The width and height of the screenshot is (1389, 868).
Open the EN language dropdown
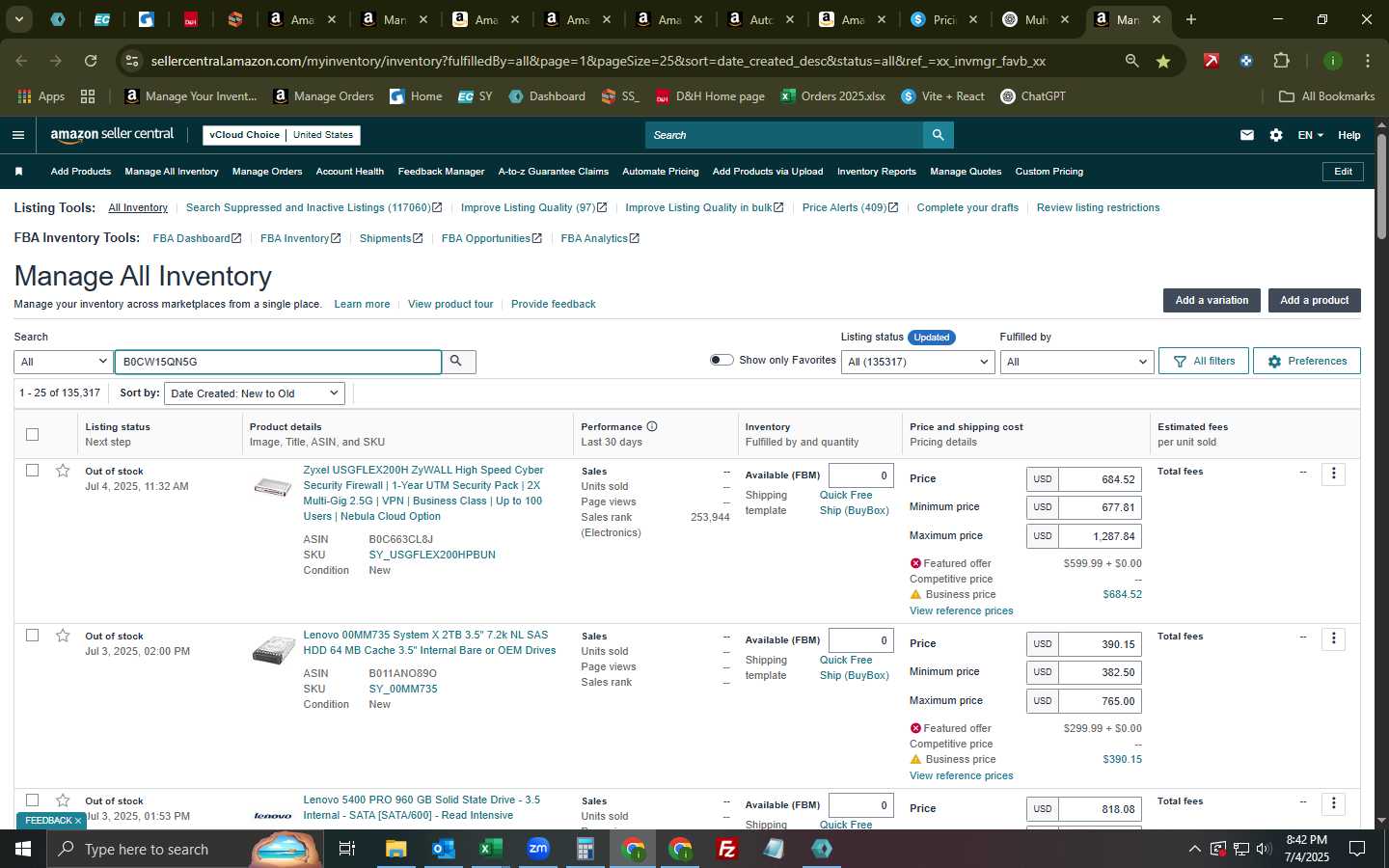[1310, 135]
